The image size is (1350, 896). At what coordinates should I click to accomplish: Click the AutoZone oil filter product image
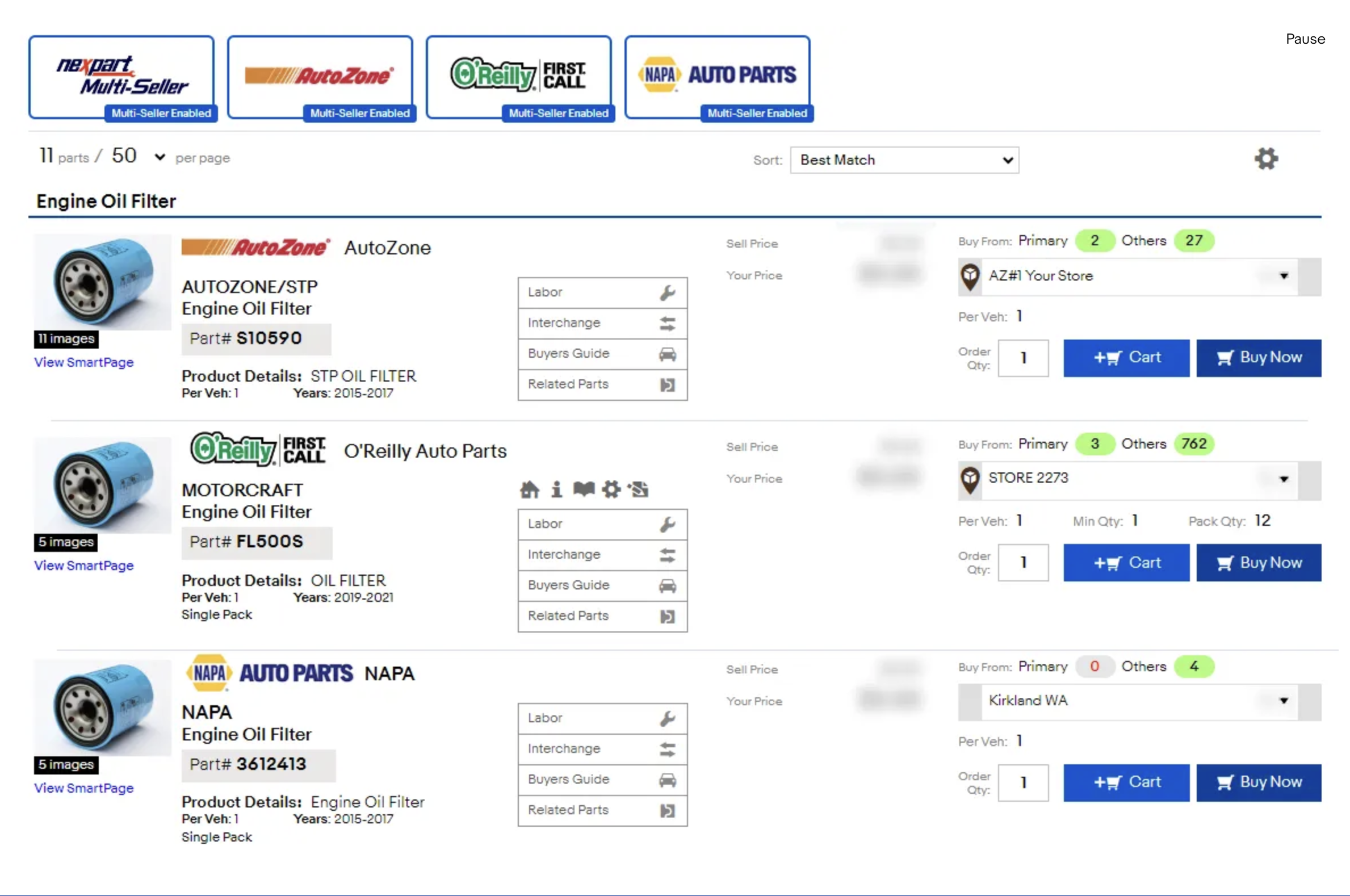(x=103, y=282)
